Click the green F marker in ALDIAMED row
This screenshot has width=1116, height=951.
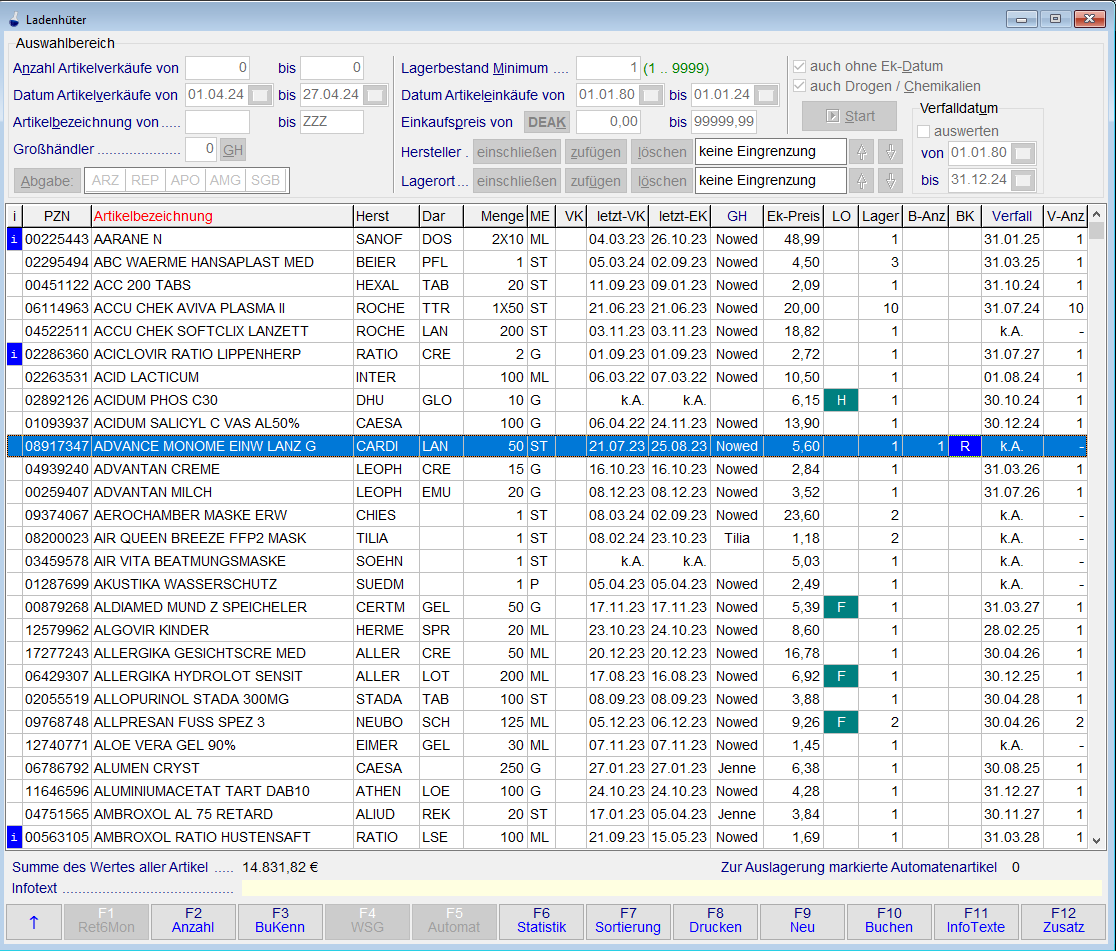[x=840, y=607]
